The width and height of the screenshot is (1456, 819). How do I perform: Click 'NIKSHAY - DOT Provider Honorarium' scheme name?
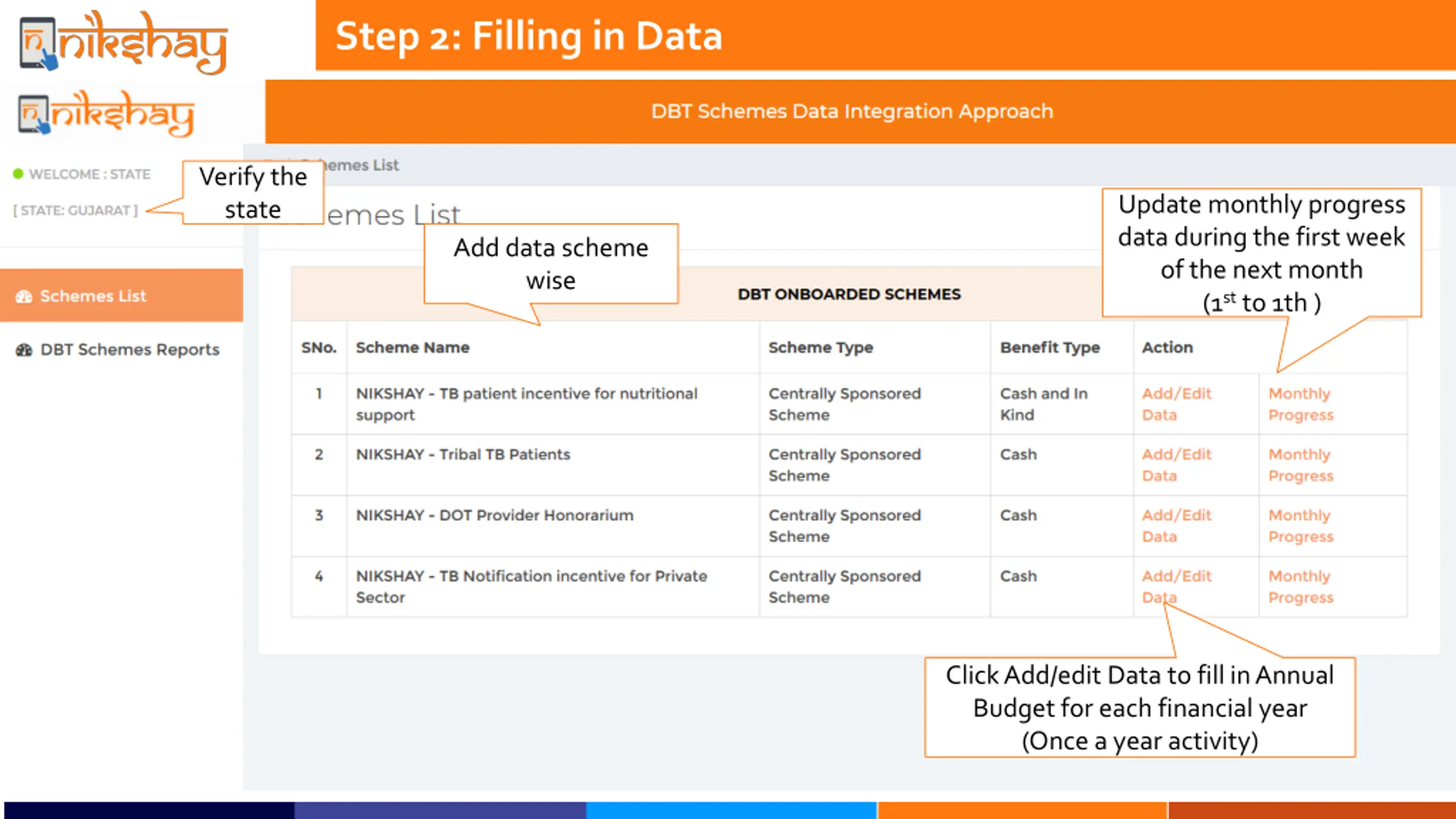[495, 515]
